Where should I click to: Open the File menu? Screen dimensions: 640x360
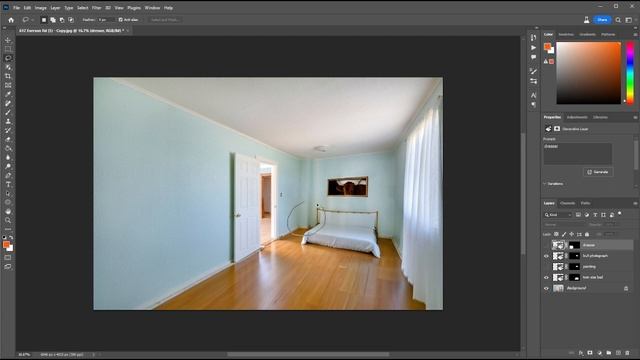(x=16, y=8)
